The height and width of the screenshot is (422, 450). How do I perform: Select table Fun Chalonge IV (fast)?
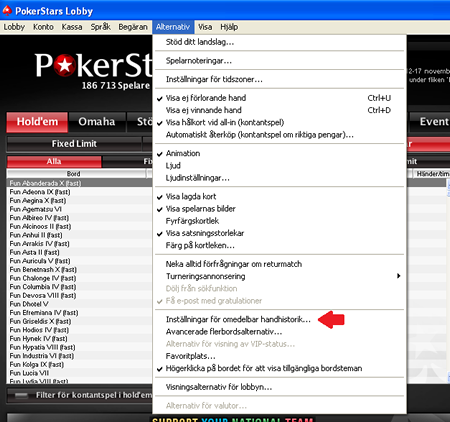[79, 278]
